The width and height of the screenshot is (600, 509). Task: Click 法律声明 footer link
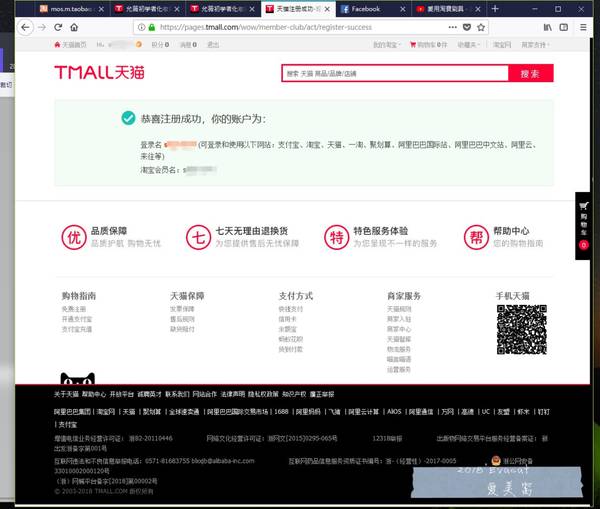(233, 394)
